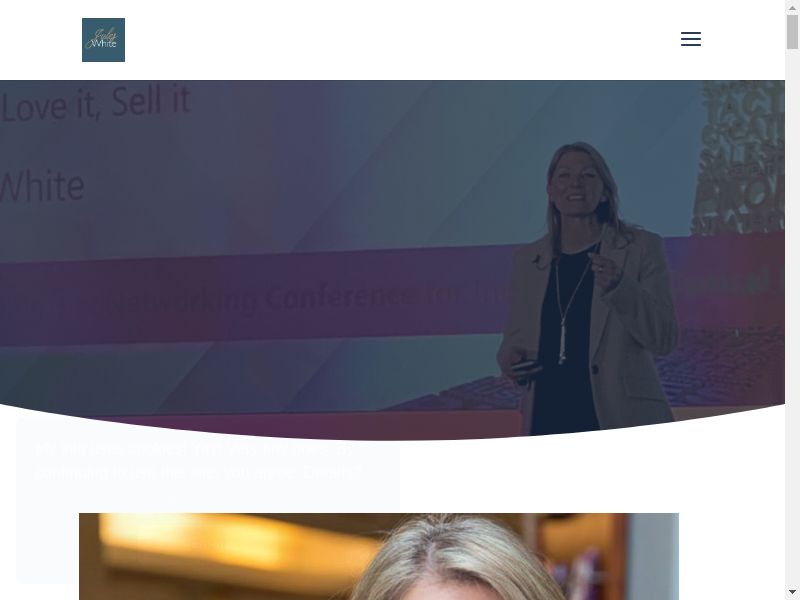The image size is (800, 600).
Task: Dismiss the cookie notice with Got it
Action: (x=208, y=545)
